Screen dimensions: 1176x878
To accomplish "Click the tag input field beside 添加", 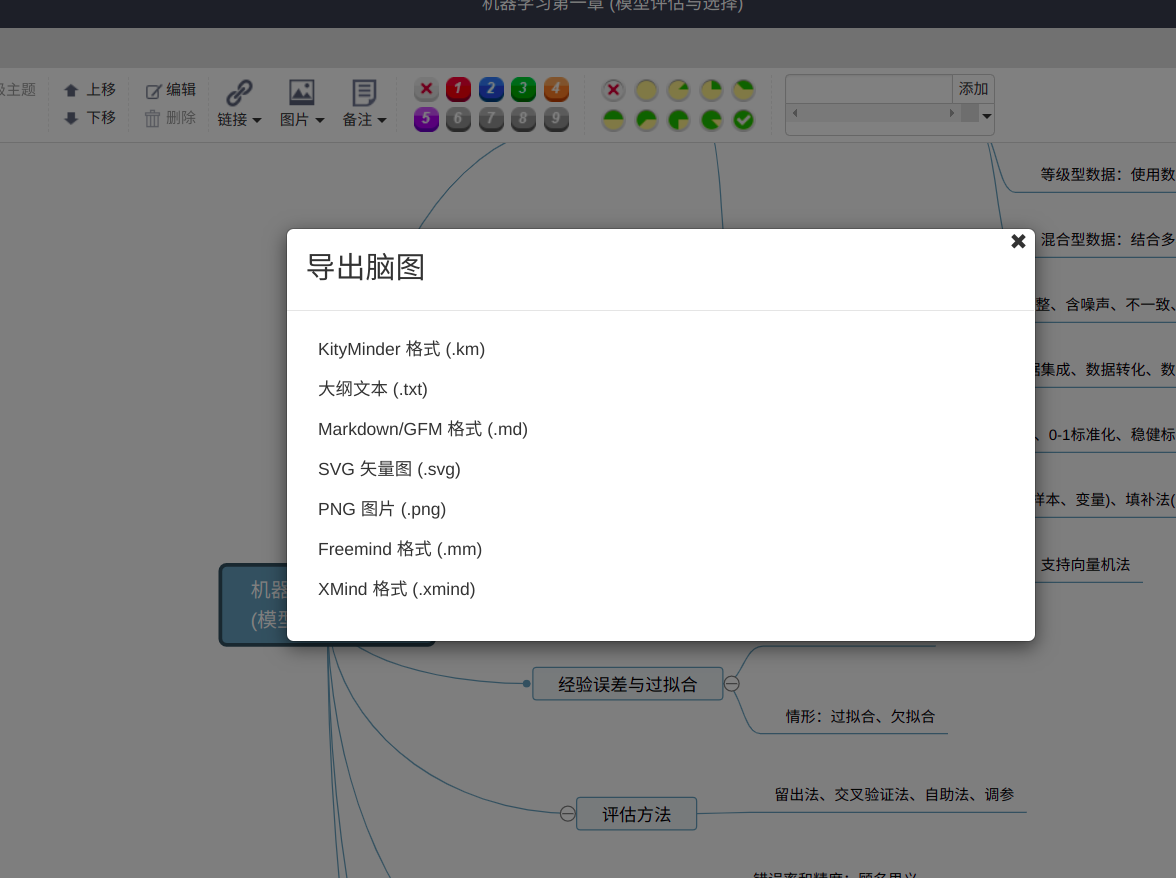I will 868,89.
